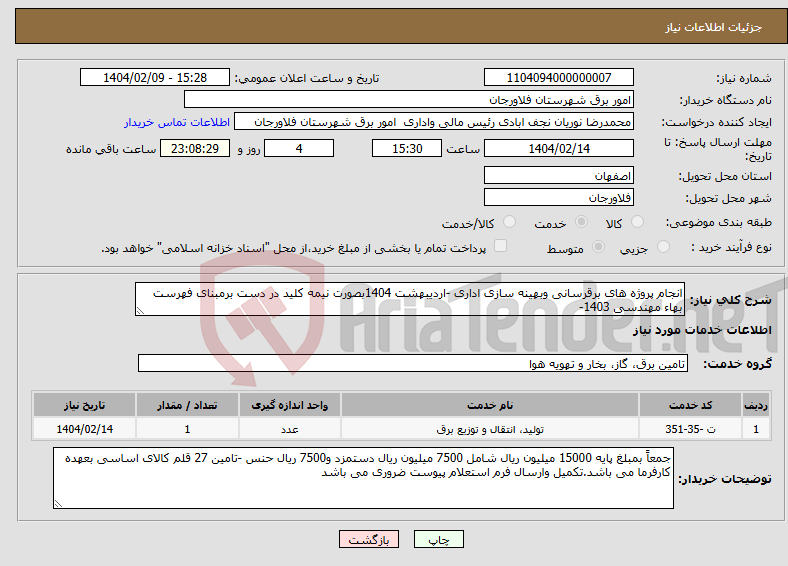Open اطلاعات تماس خریدار link
This screenshot has height=566, width=788.
[177, 122]
